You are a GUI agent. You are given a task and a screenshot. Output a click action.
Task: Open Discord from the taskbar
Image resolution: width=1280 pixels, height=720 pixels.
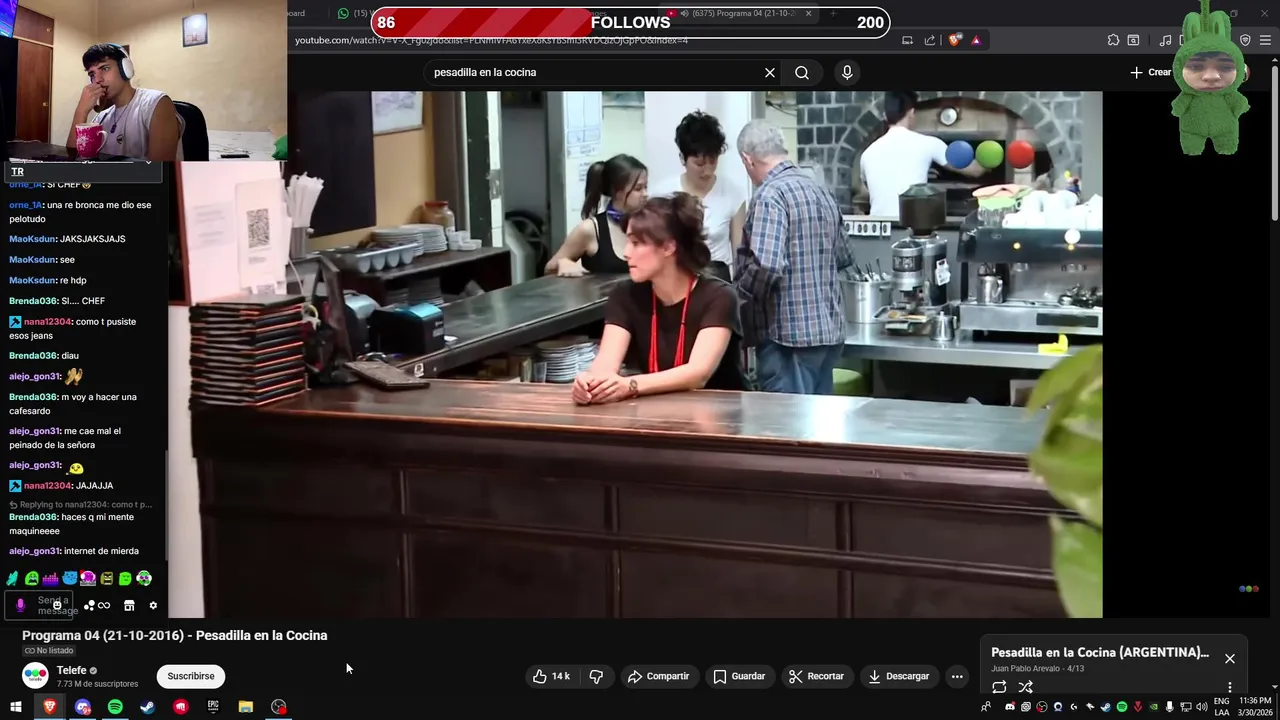[83, 707]
